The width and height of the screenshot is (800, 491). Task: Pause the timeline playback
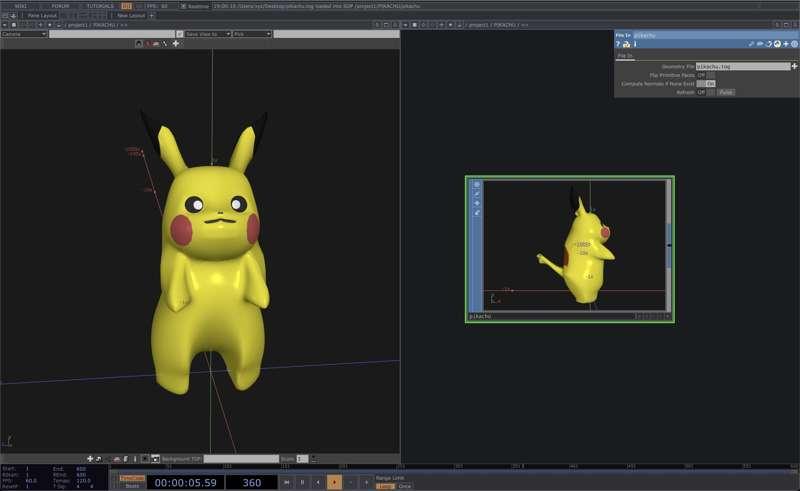coord(302,482)
